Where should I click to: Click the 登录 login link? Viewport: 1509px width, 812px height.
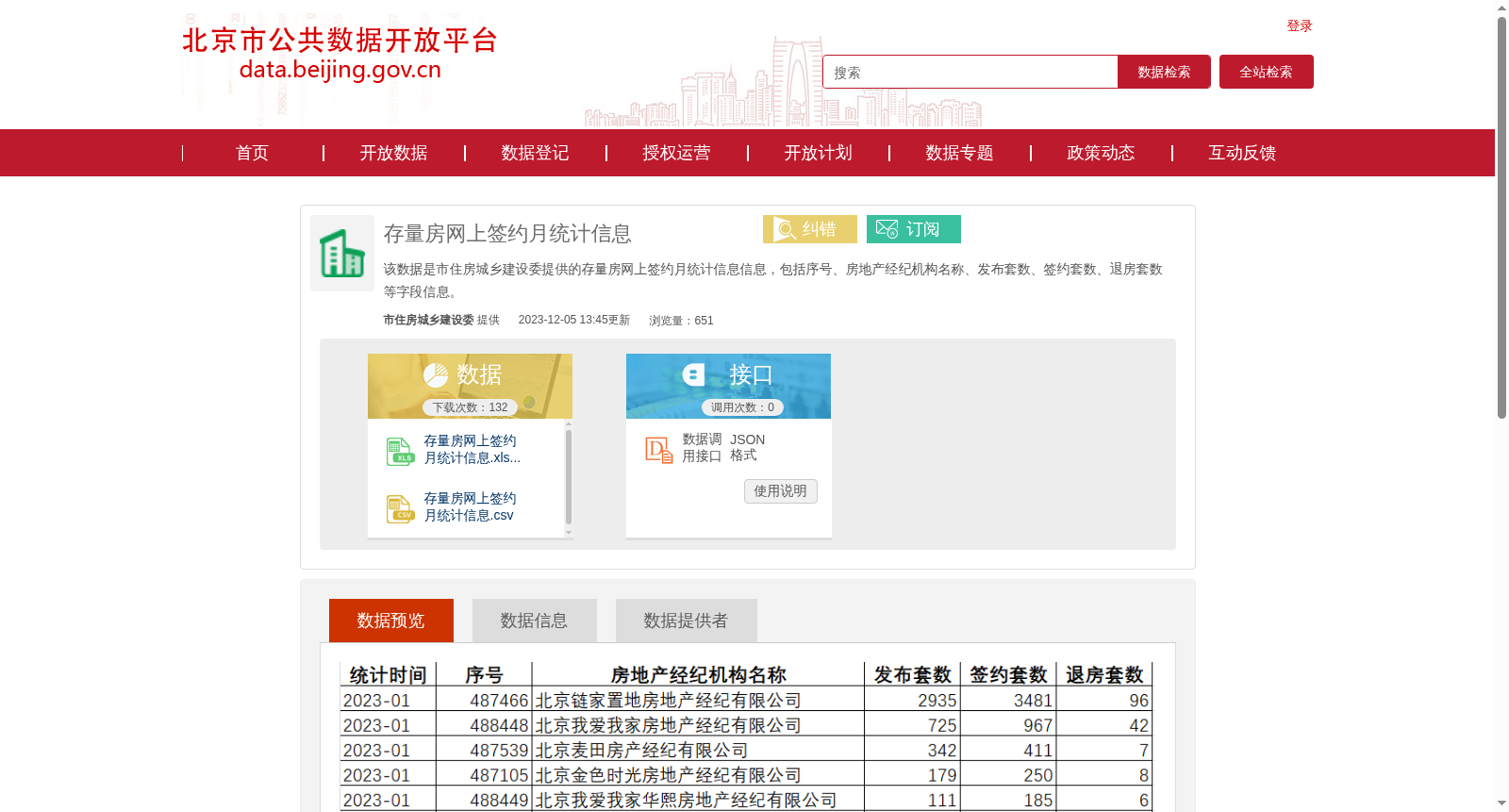click(1300, 25)
